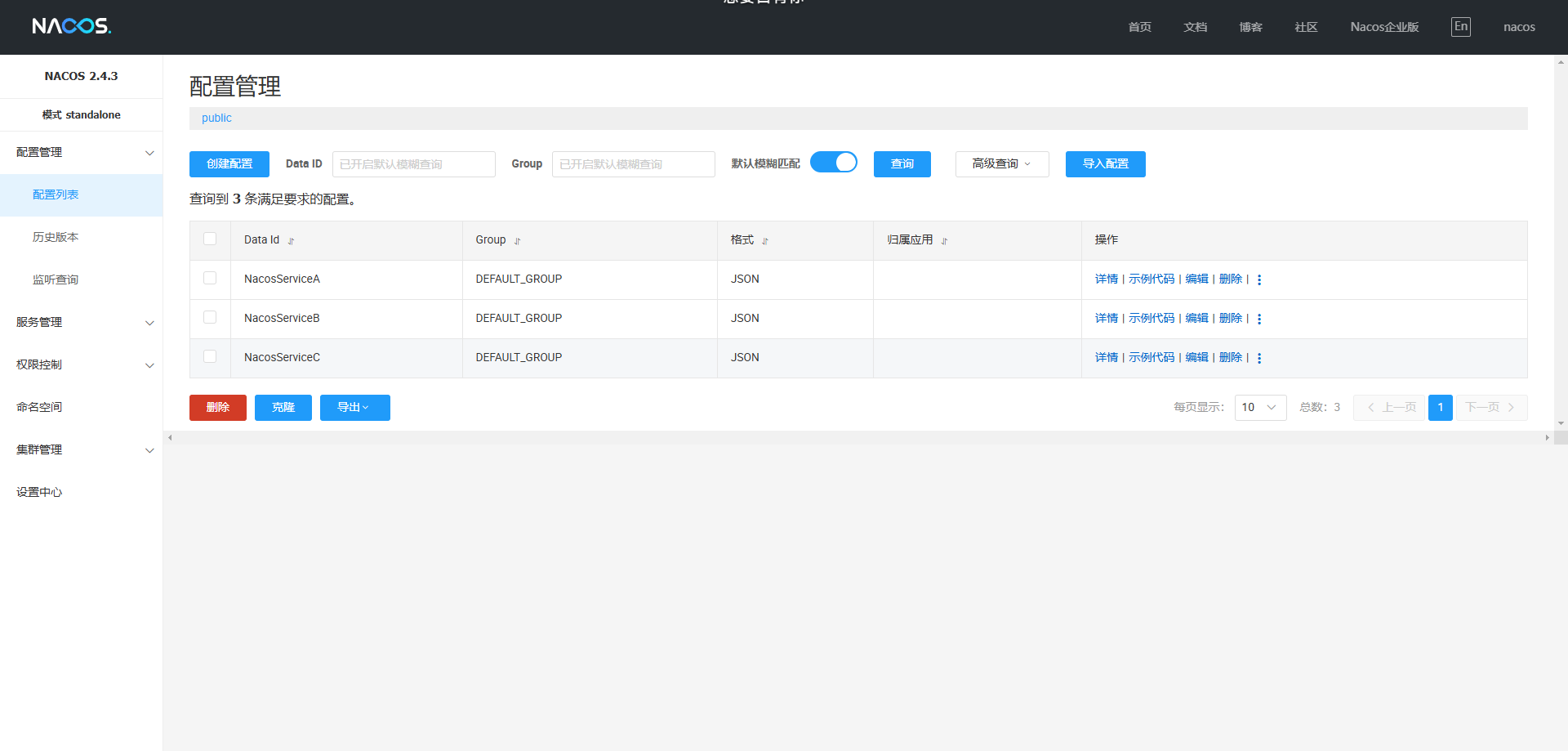Image resolution: width=1568 pixels, height=751 pixels.
Task: Collapse the 配置管理 sidebar section
Action: [x=82, y=153]
